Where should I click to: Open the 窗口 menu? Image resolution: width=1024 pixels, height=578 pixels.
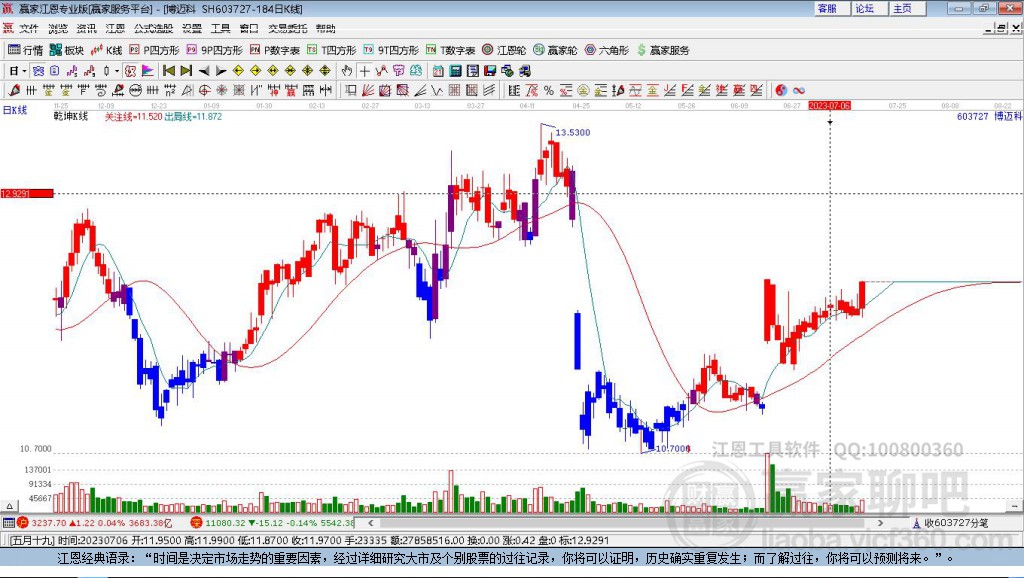pos(249,28)
